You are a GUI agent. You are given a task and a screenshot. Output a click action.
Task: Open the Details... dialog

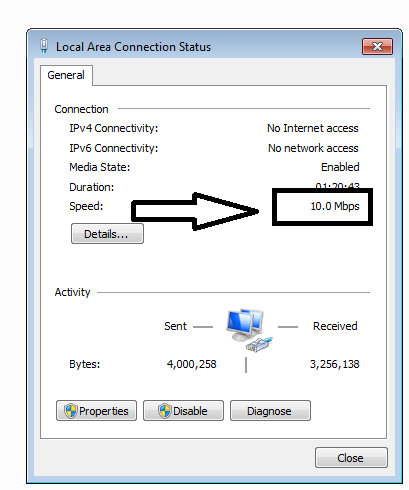107,234
